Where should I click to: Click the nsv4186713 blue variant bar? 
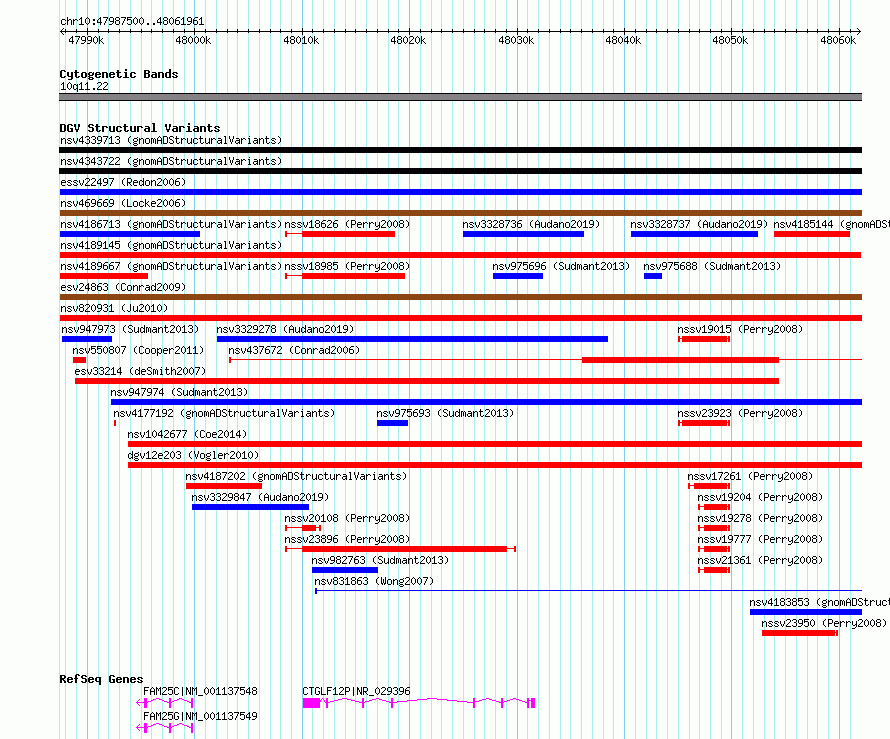tap(130, 234)
